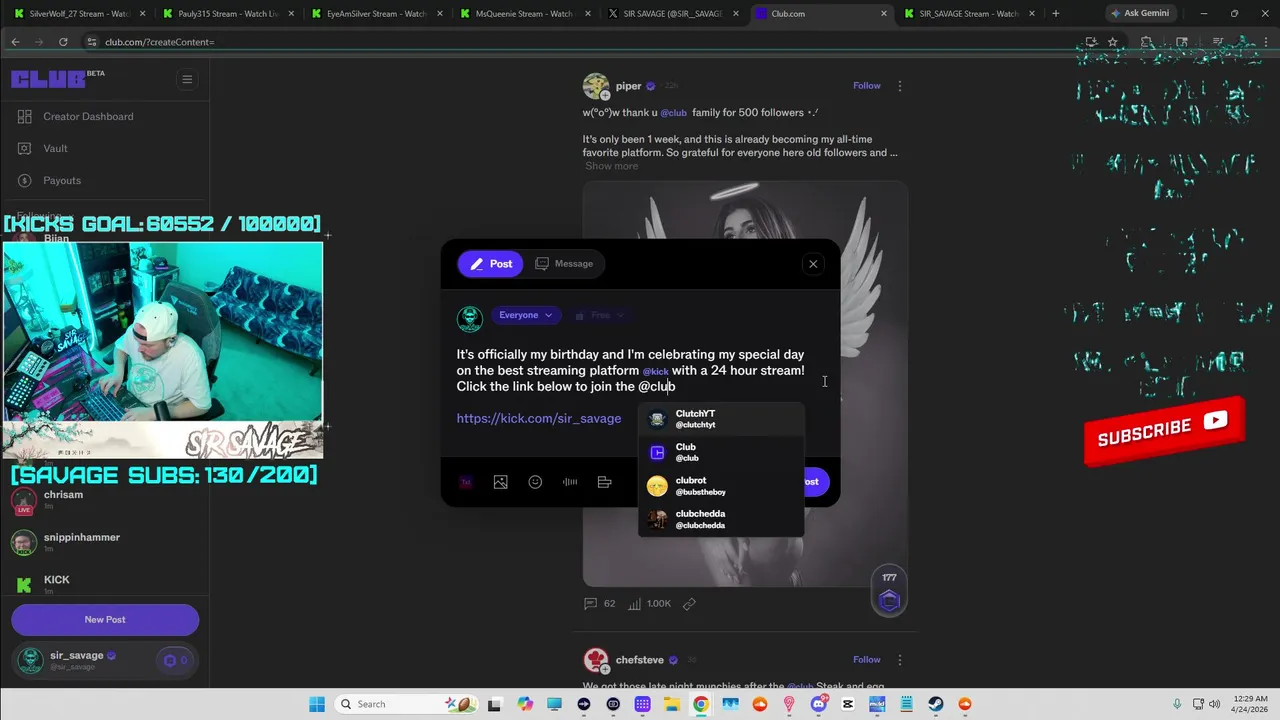Choose clubchedda from mention suggestions
Image resolution: width=1280 pixels, height=720 pixels.
click(x=721, y=519)
